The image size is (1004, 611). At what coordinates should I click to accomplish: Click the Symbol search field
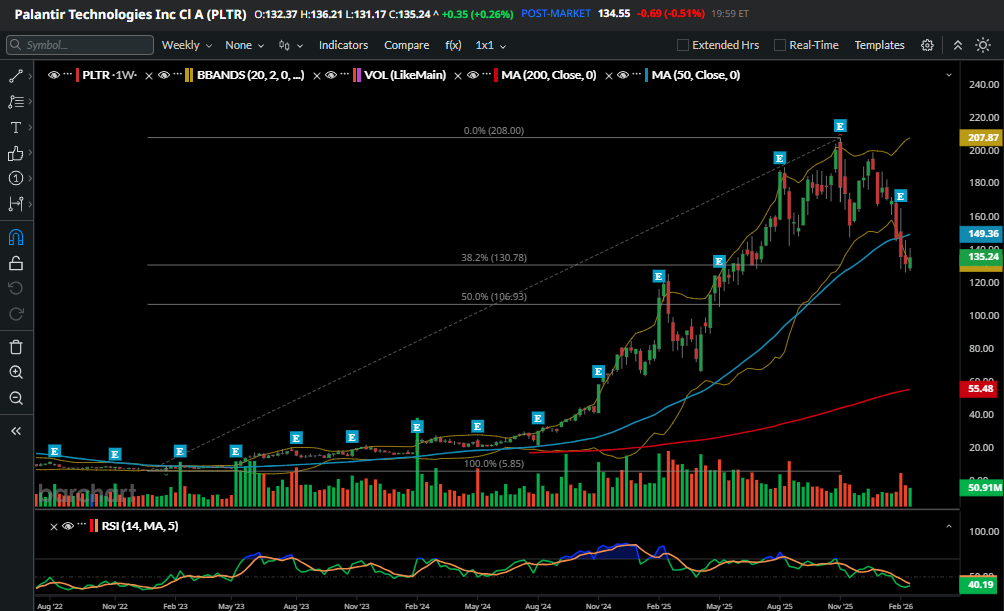pyautogui.click(x=80, y=45)
